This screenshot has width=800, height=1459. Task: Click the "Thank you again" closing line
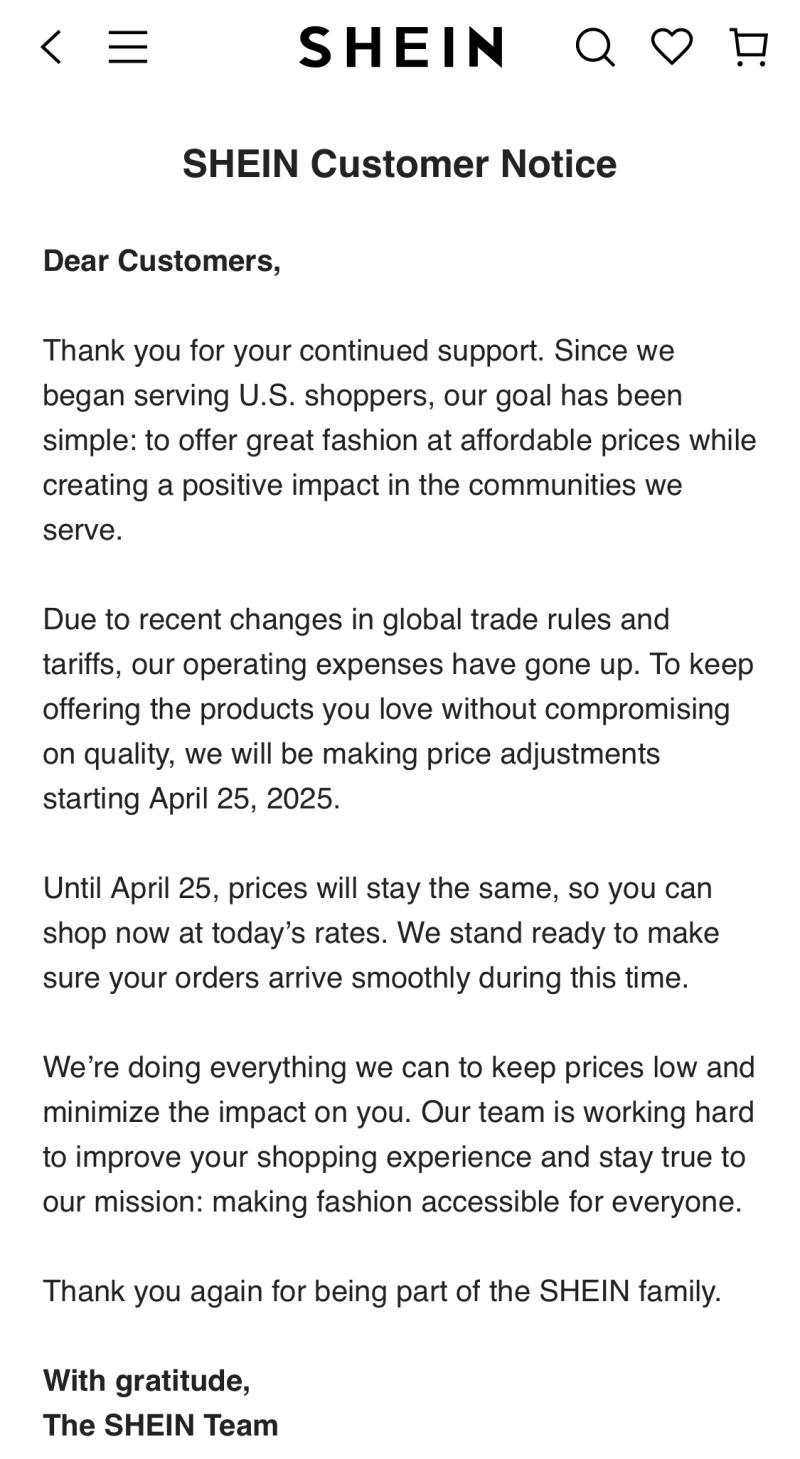point(382,1292)
